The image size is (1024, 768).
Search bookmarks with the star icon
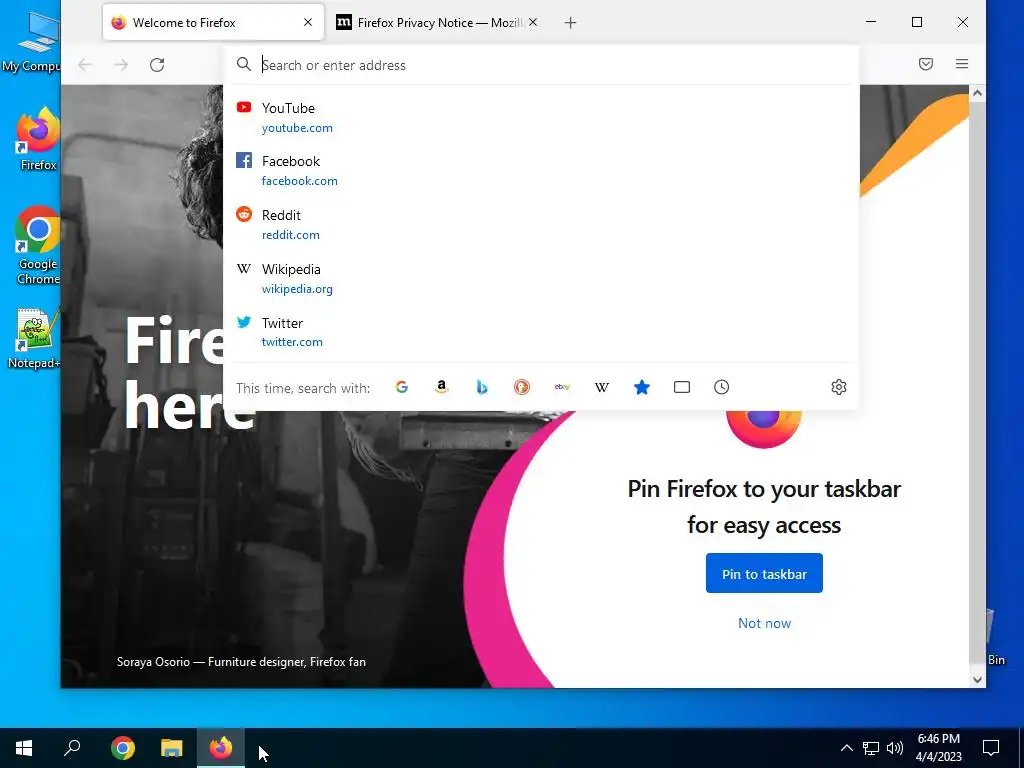coord(642,387)
